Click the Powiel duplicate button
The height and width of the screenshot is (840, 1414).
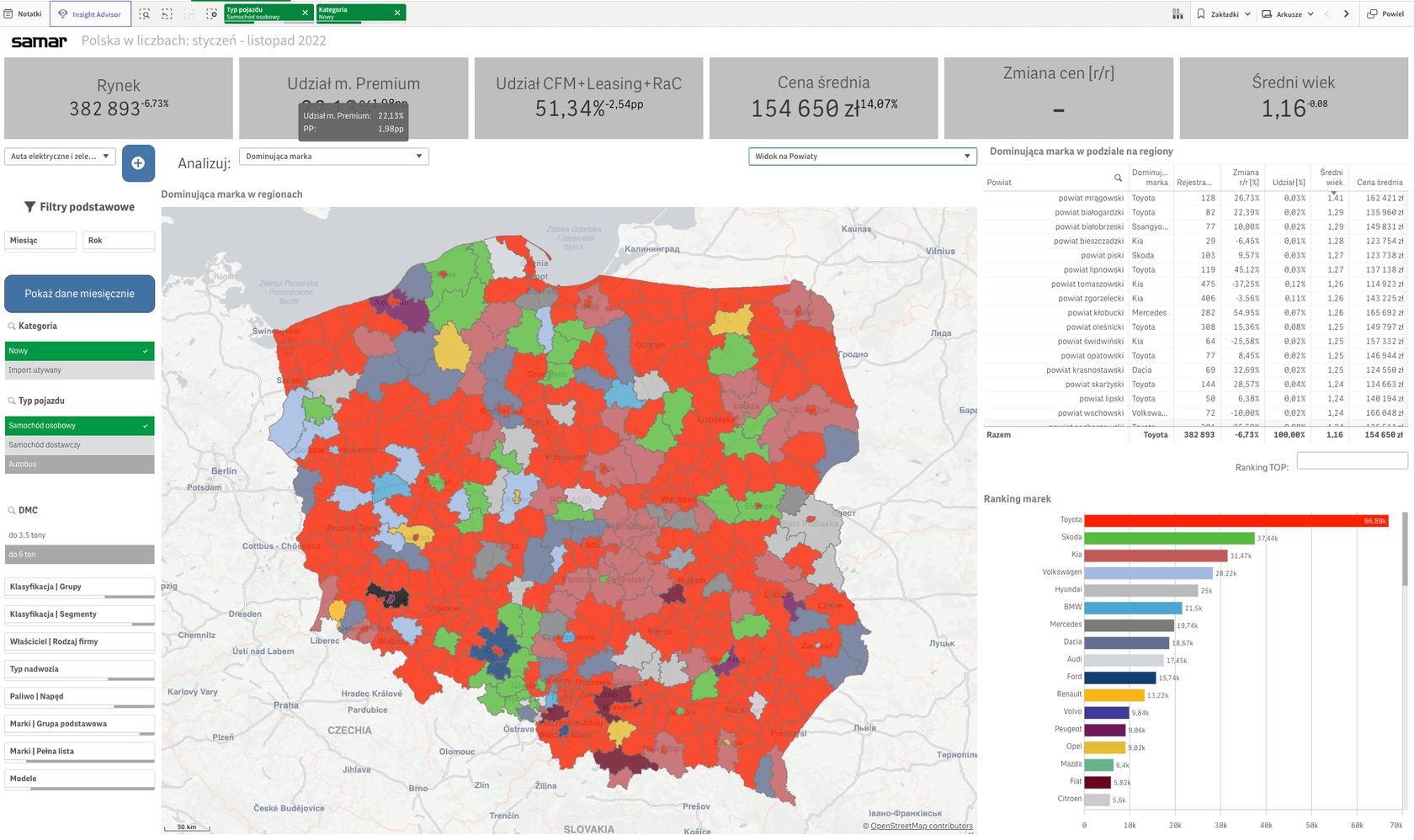[x=1385, y=13]
